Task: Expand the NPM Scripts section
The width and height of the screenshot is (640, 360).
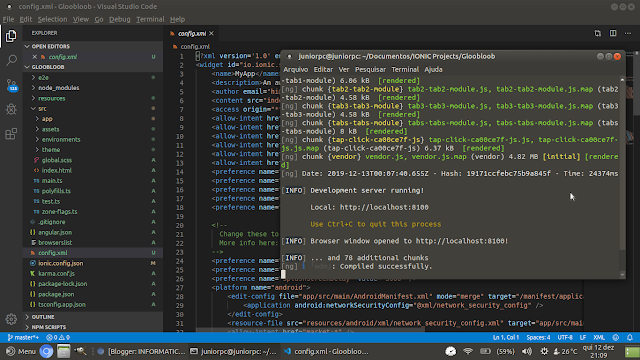Action: (93, 327)
